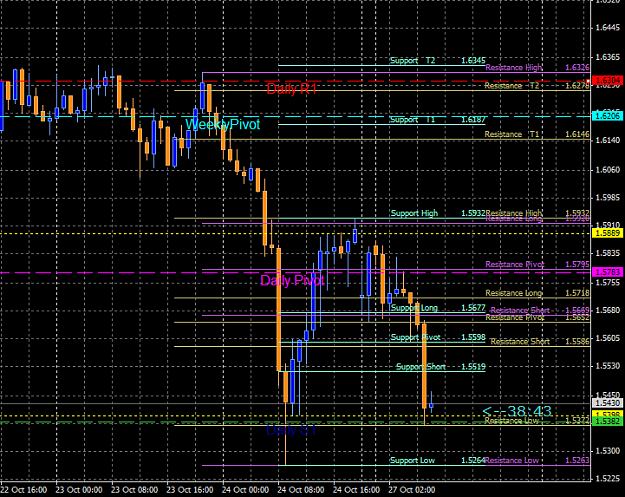Click the Resistance Low value 1.5372
The height and width of the screenshot is (497, 625).
(577, 421)
